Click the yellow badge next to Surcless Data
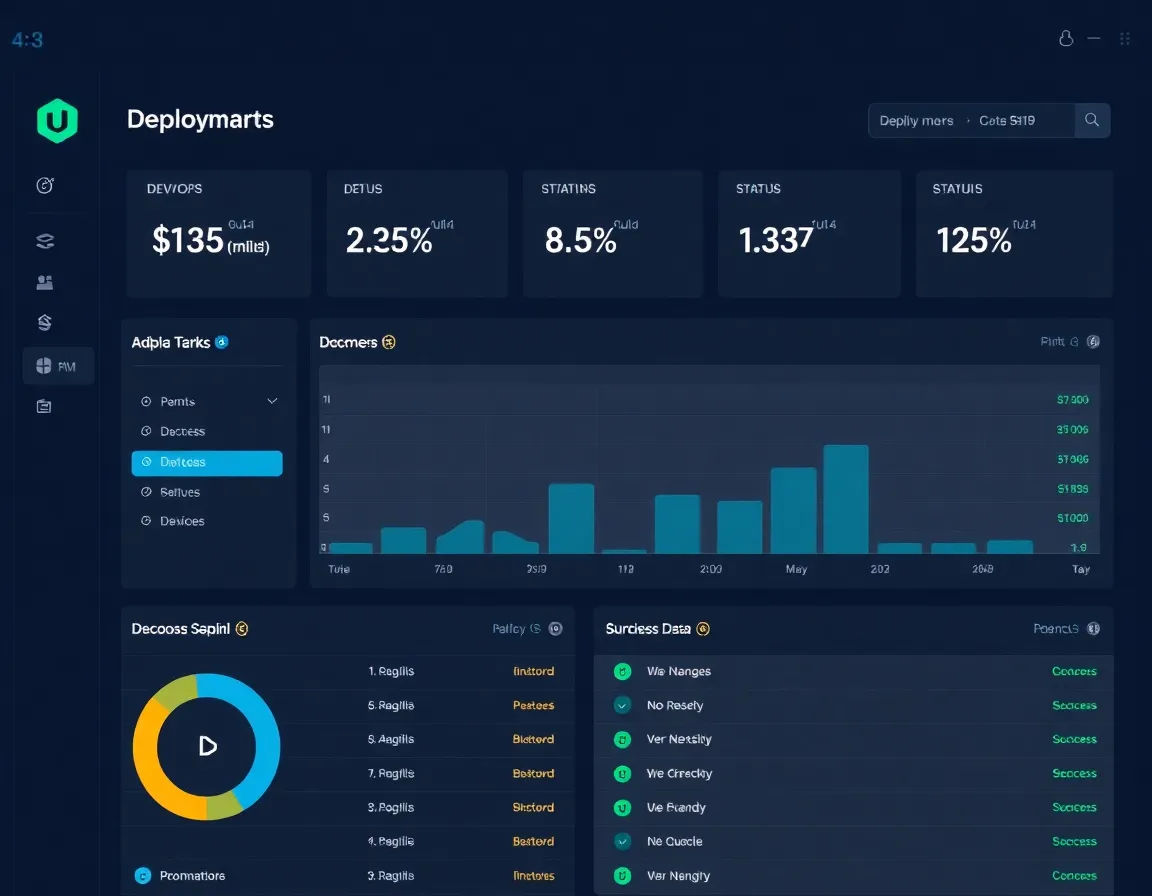Viewport: 1152px width, 896px height. [703, 629]
